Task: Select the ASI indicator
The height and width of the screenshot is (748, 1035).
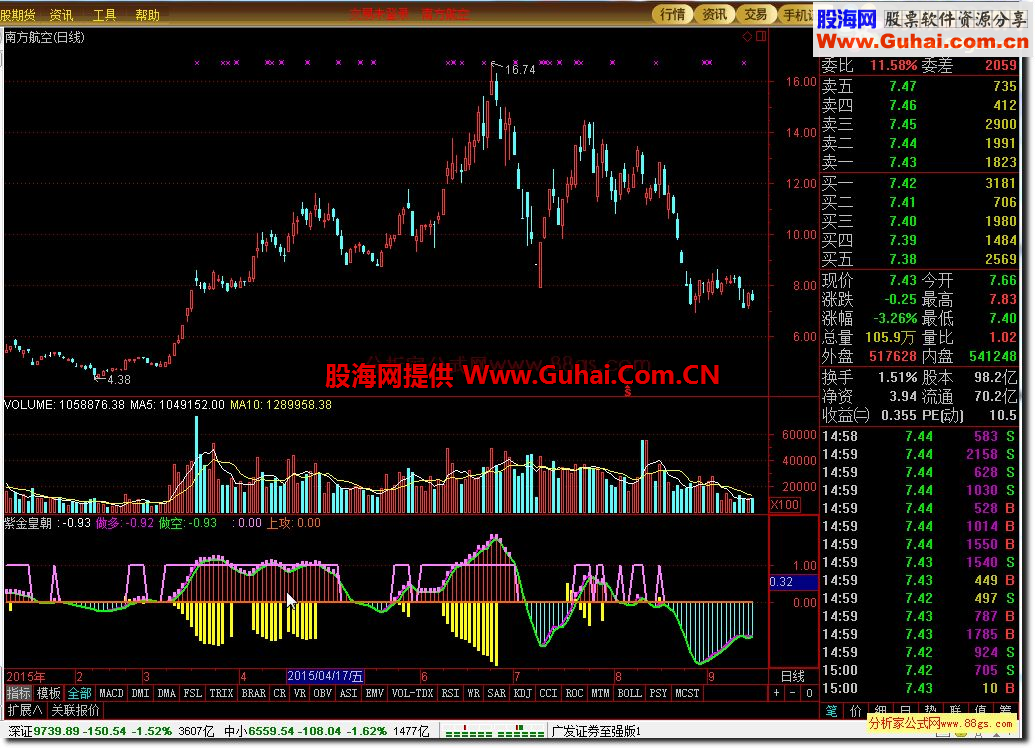Action: coord(349,693)
